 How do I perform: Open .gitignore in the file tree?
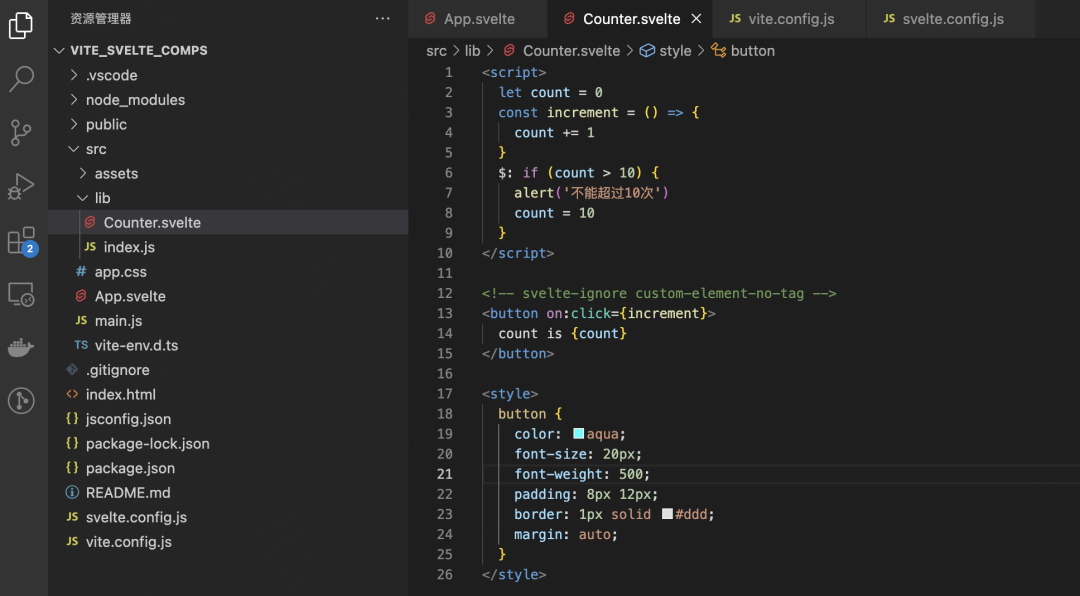click(x=228, y=370)
